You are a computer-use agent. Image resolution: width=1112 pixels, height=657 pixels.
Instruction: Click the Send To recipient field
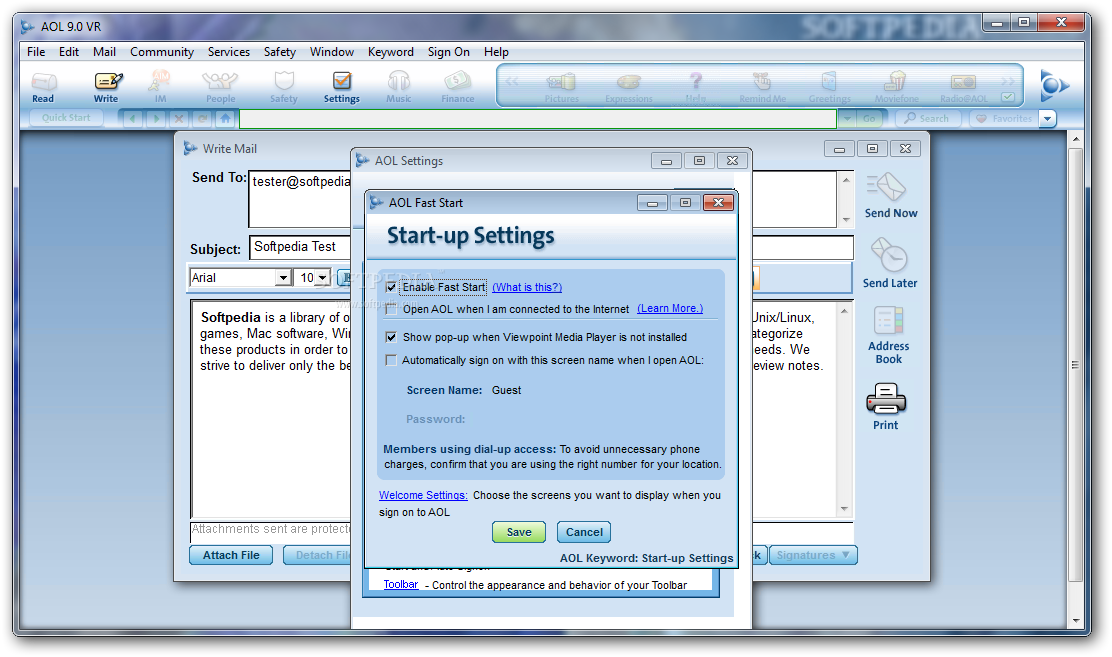544,199
